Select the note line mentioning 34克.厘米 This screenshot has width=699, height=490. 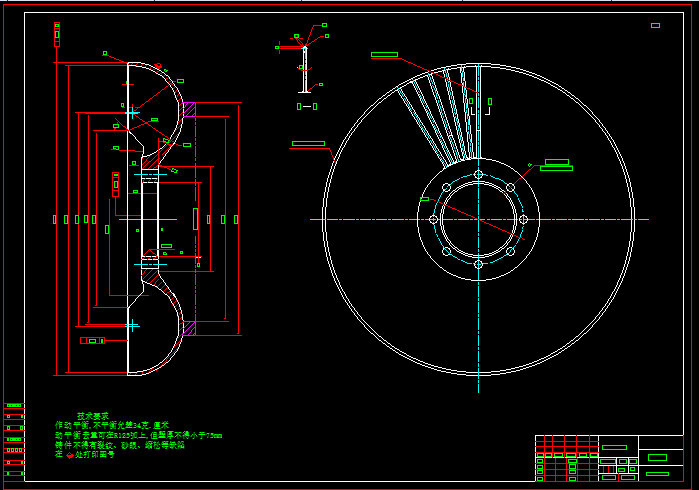click(112, 425)
